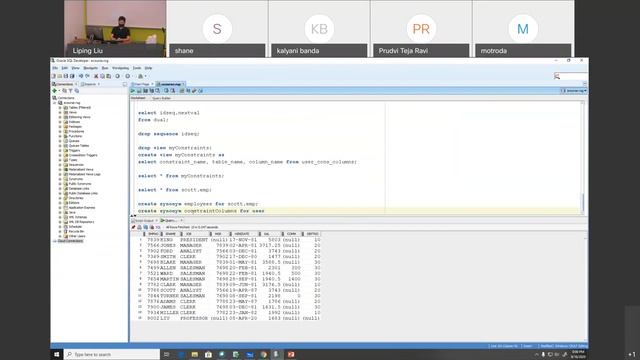Select Cloud Connections in the tree
The height and width of the screenshot is (360, 640).
(70, 241)
